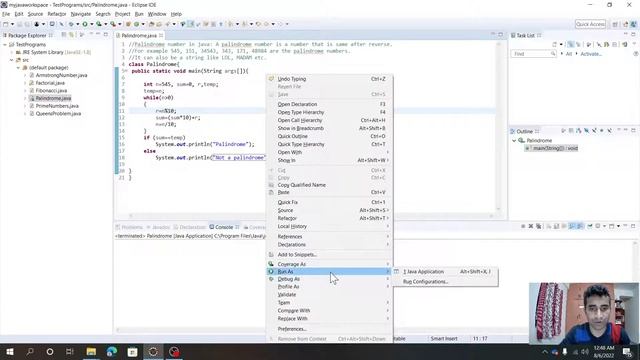Select PrimeNumbers.java in Package Explorer
Viewport: 640px width, 360px height.
pos(57,106)
